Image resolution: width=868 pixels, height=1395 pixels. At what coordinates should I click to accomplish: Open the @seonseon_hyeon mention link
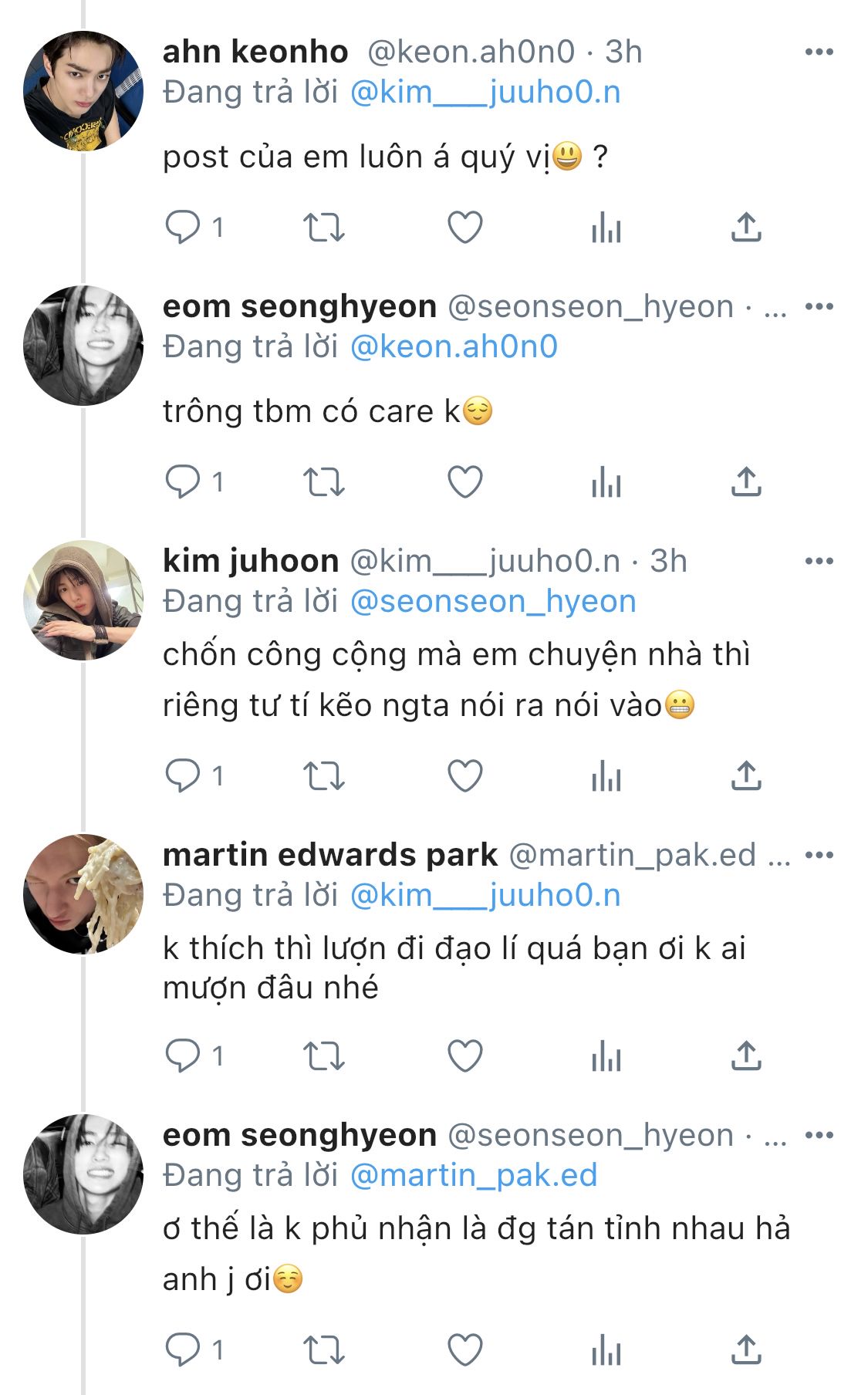coord(493,602)
